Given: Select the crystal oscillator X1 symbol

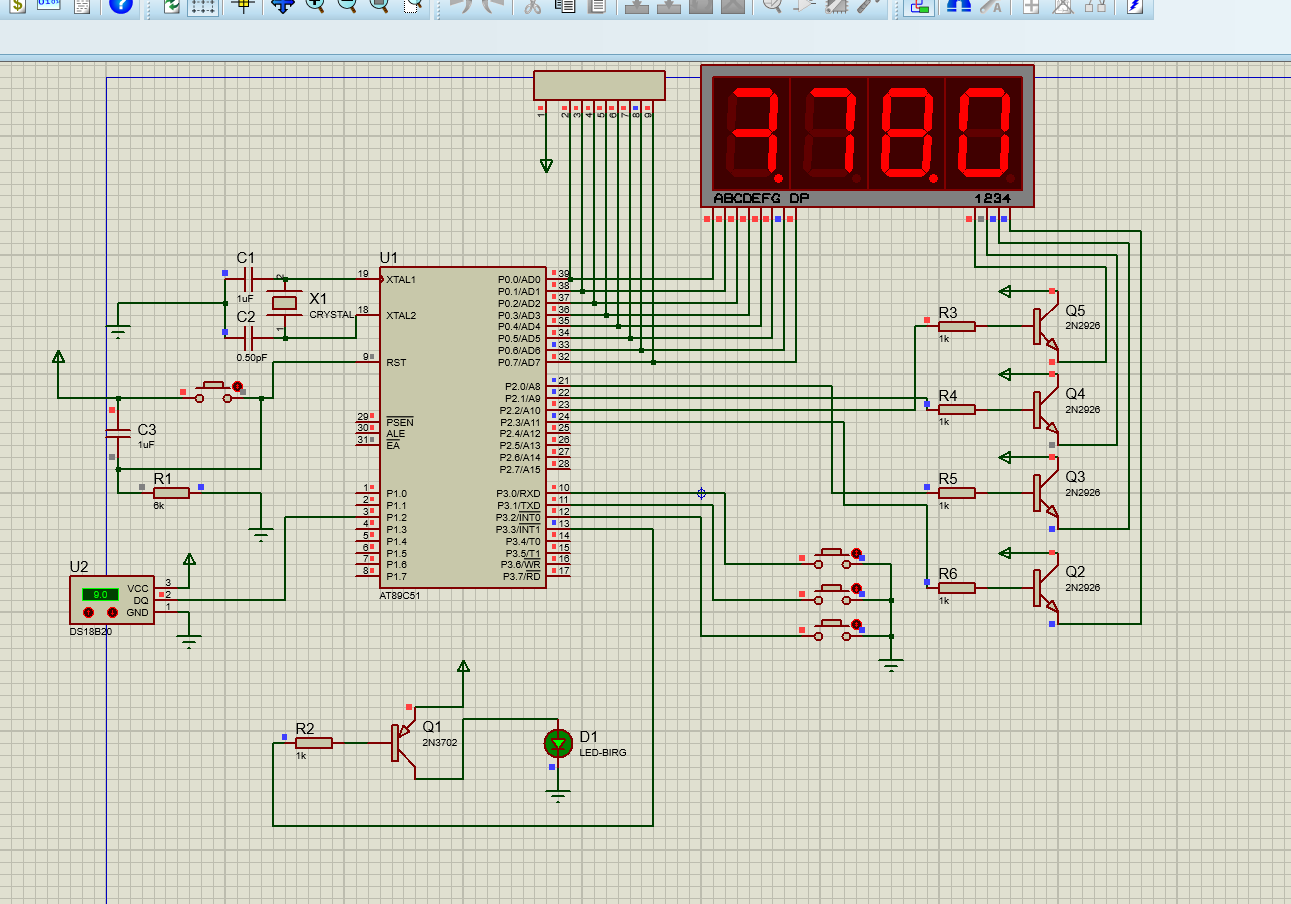Looking at the screenshot, I should coord(286,302).
